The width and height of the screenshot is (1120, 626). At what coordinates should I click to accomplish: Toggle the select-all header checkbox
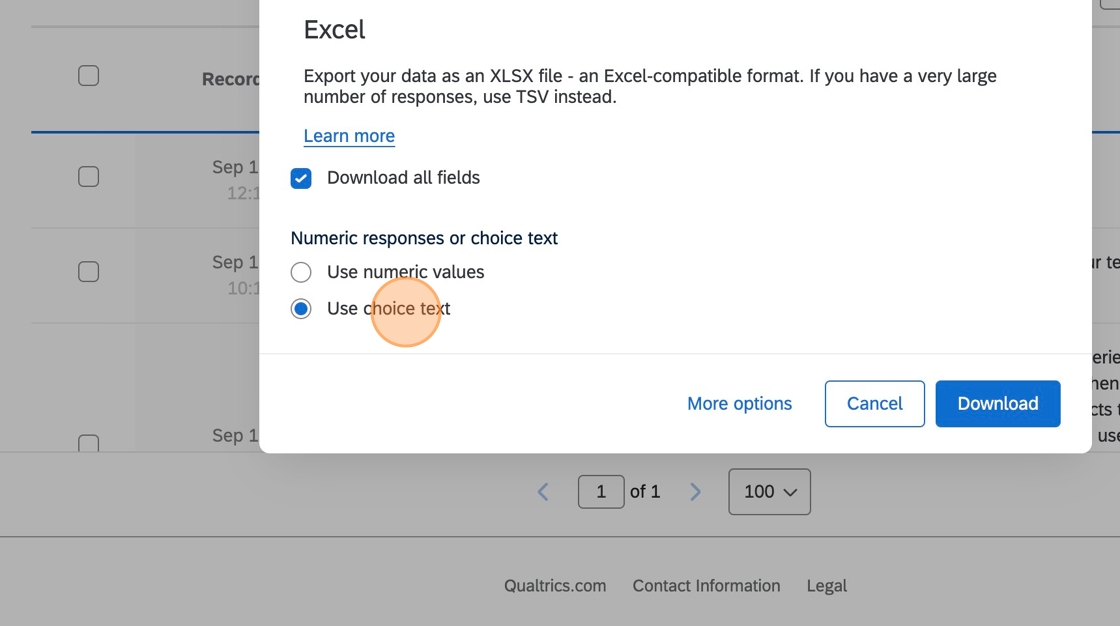[x=89, y=76]
